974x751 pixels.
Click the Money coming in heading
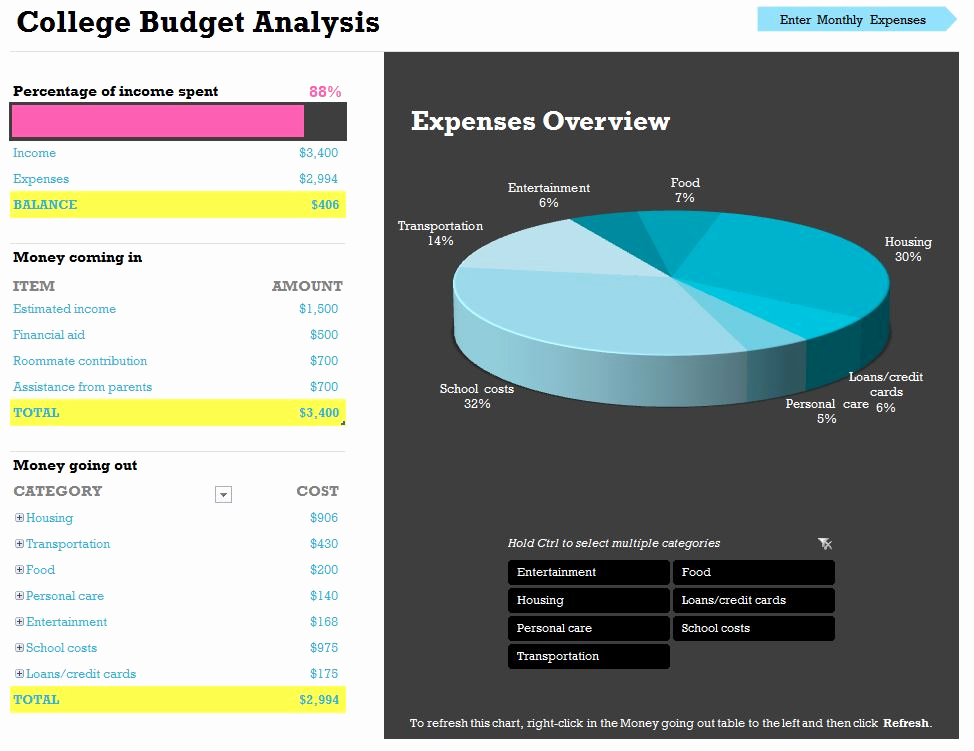77,257
